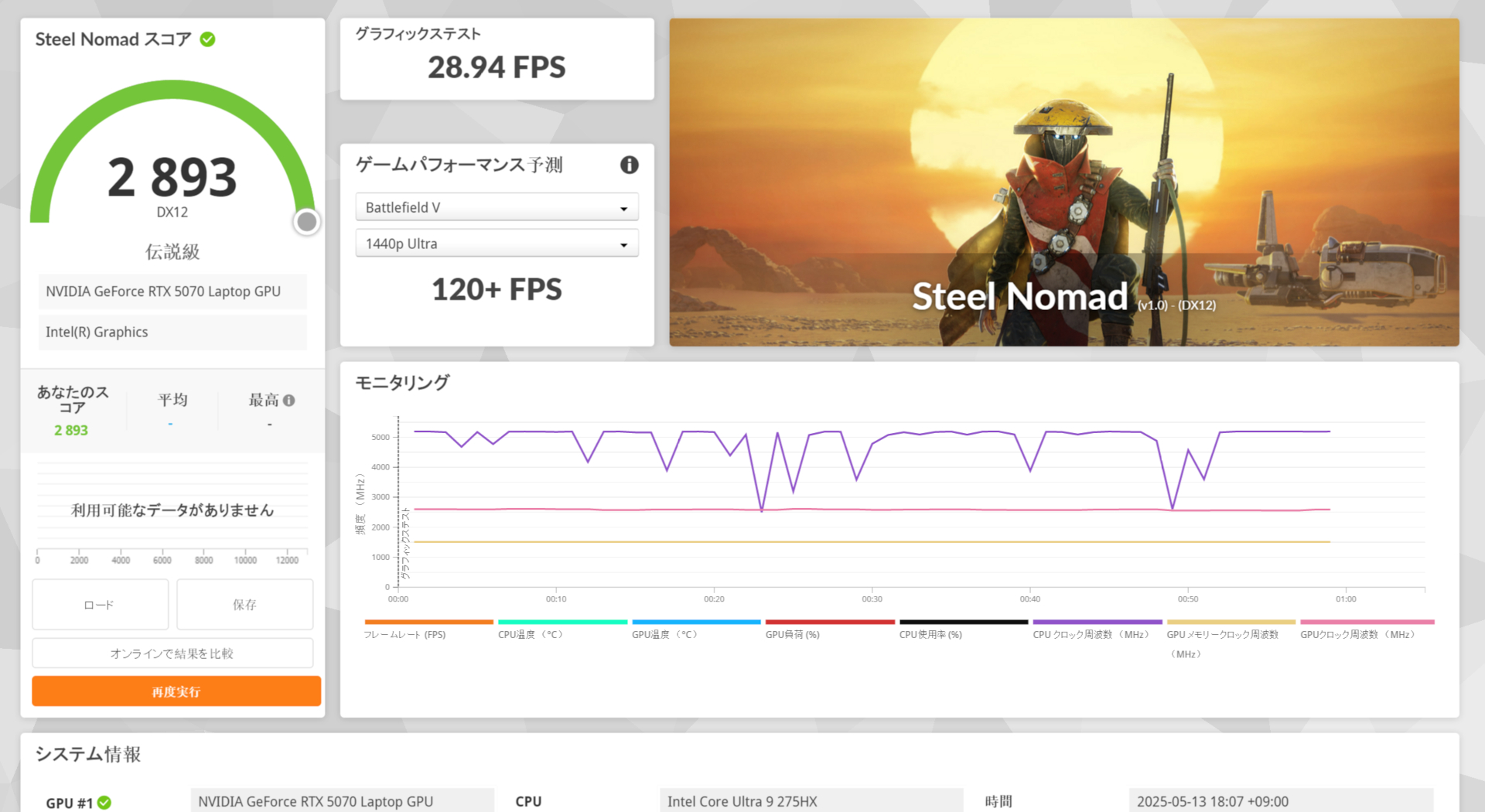Open オンラインで結果を比較

(172, 653)
